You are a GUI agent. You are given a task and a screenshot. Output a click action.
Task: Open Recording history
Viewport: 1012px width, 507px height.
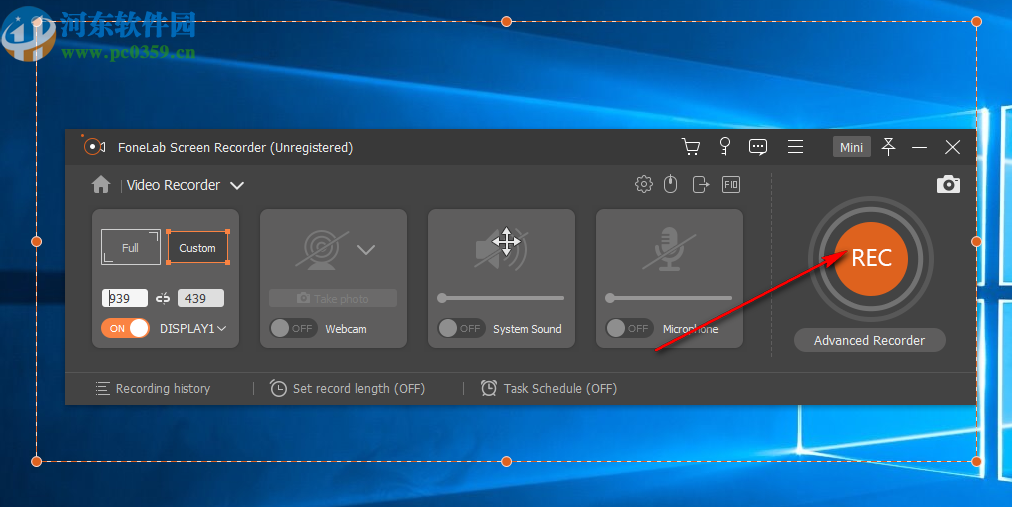click(154, 388)
